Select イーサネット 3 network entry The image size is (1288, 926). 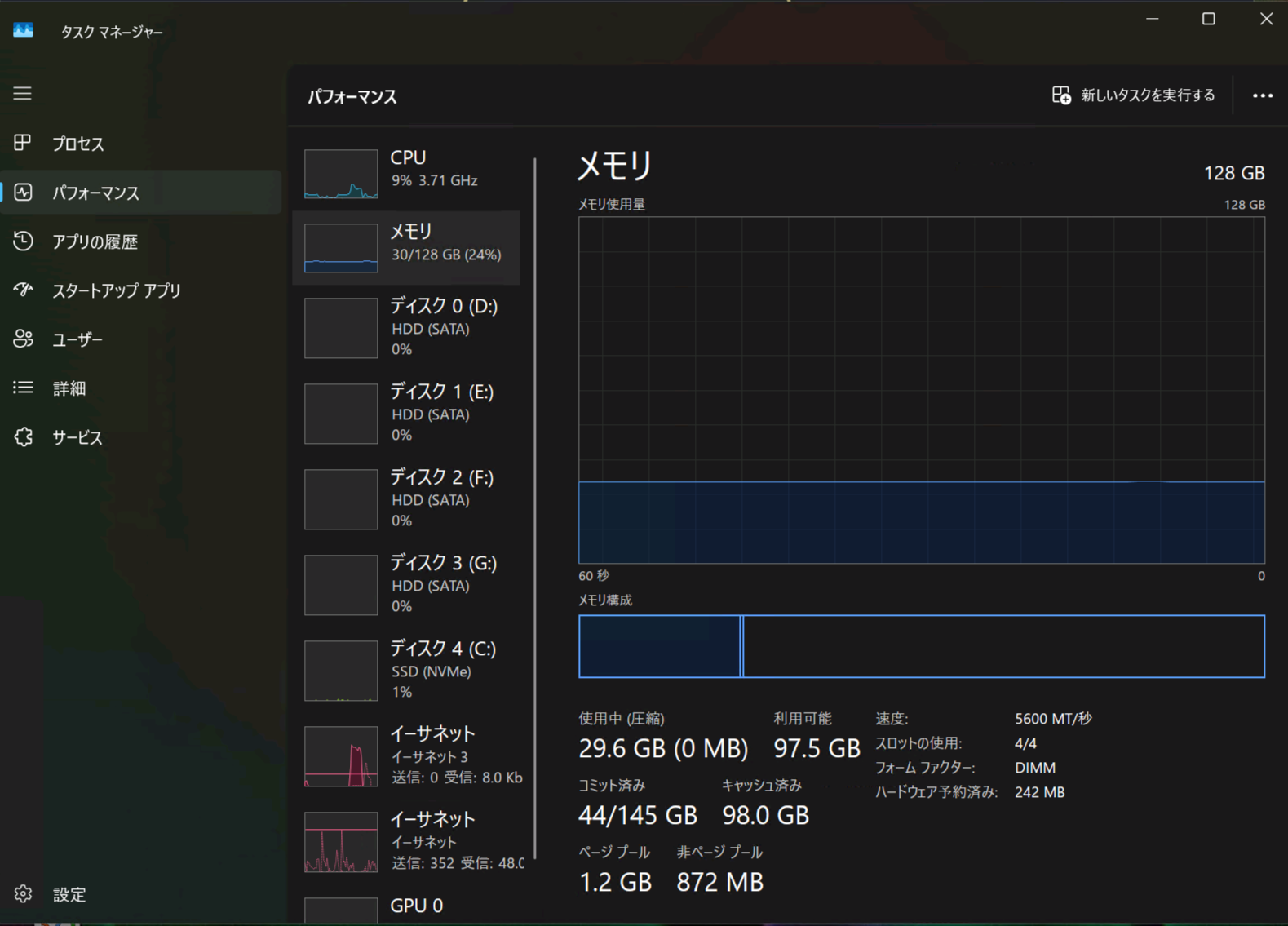tap(406, 755)
